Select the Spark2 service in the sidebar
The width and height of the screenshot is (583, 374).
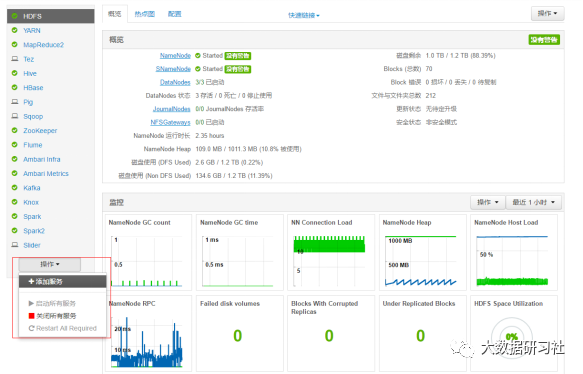tap(34, 231)
